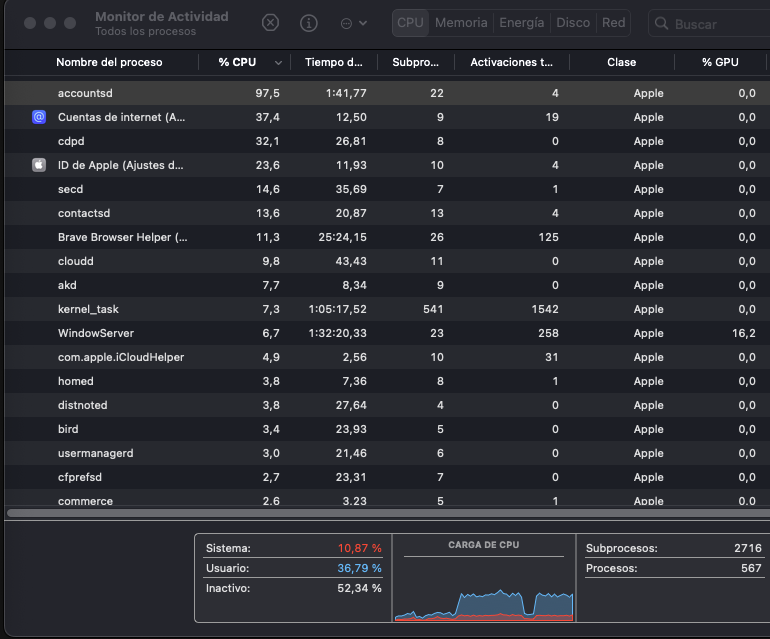Click the stop process toolbar icon
Image resolution: width=770 pixels, height=639 pixels.
pos(271,23)
